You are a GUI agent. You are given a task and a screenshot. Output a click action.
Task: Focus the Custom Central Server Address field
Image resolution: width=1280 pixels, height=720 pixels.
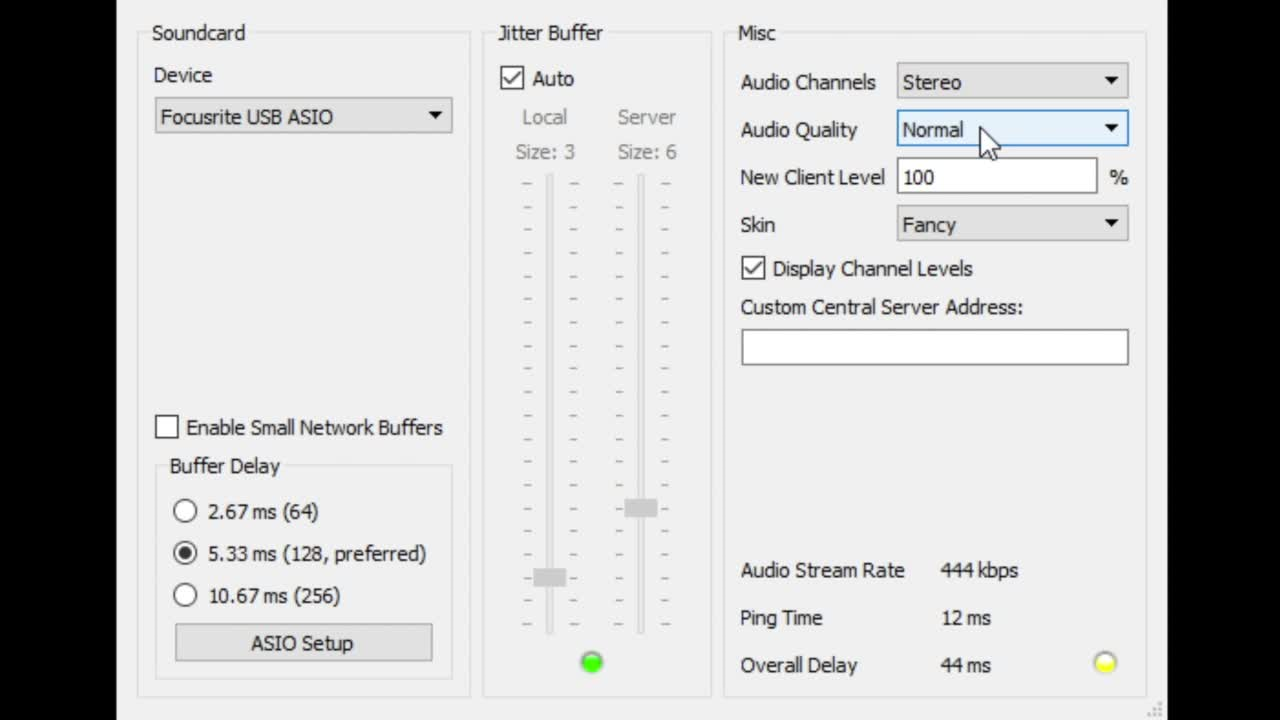tap(934, 347)
